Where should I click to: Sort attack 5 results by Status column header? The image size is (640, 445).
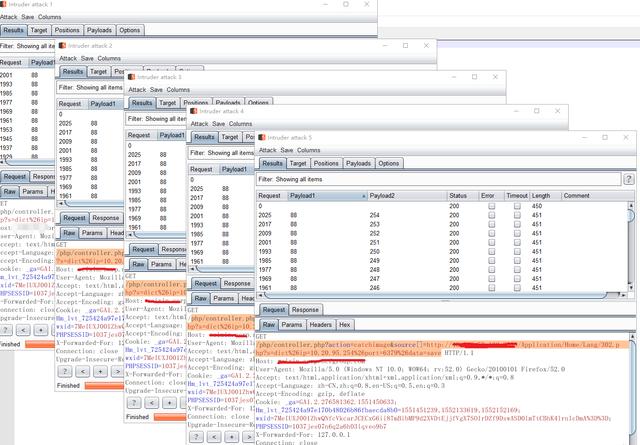pos(462,196)
